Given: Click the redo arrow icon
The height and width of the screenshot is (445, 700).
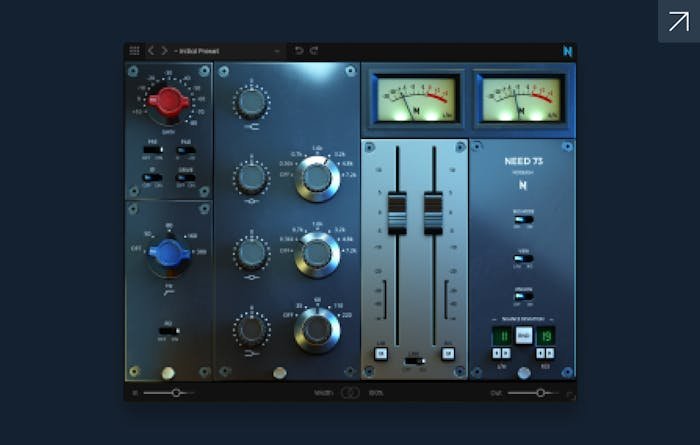Looking at the screenshot, I should tap(314, 51).
